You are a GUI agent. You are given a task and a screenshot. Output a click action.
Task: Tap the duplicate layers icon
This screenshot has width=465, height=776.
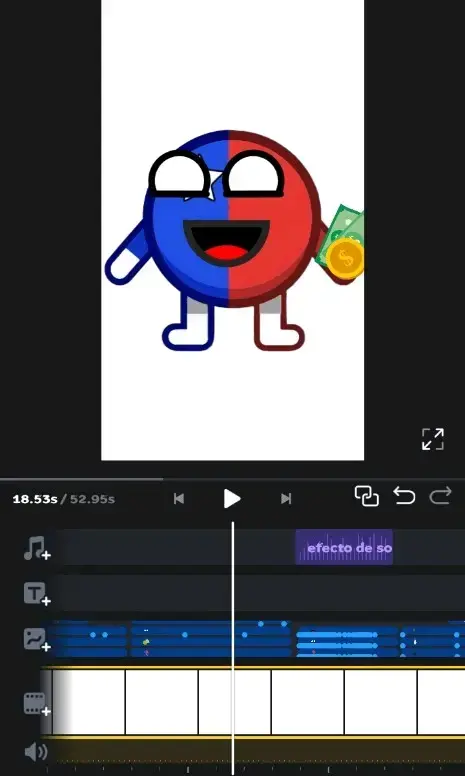(x=367, y=496)
